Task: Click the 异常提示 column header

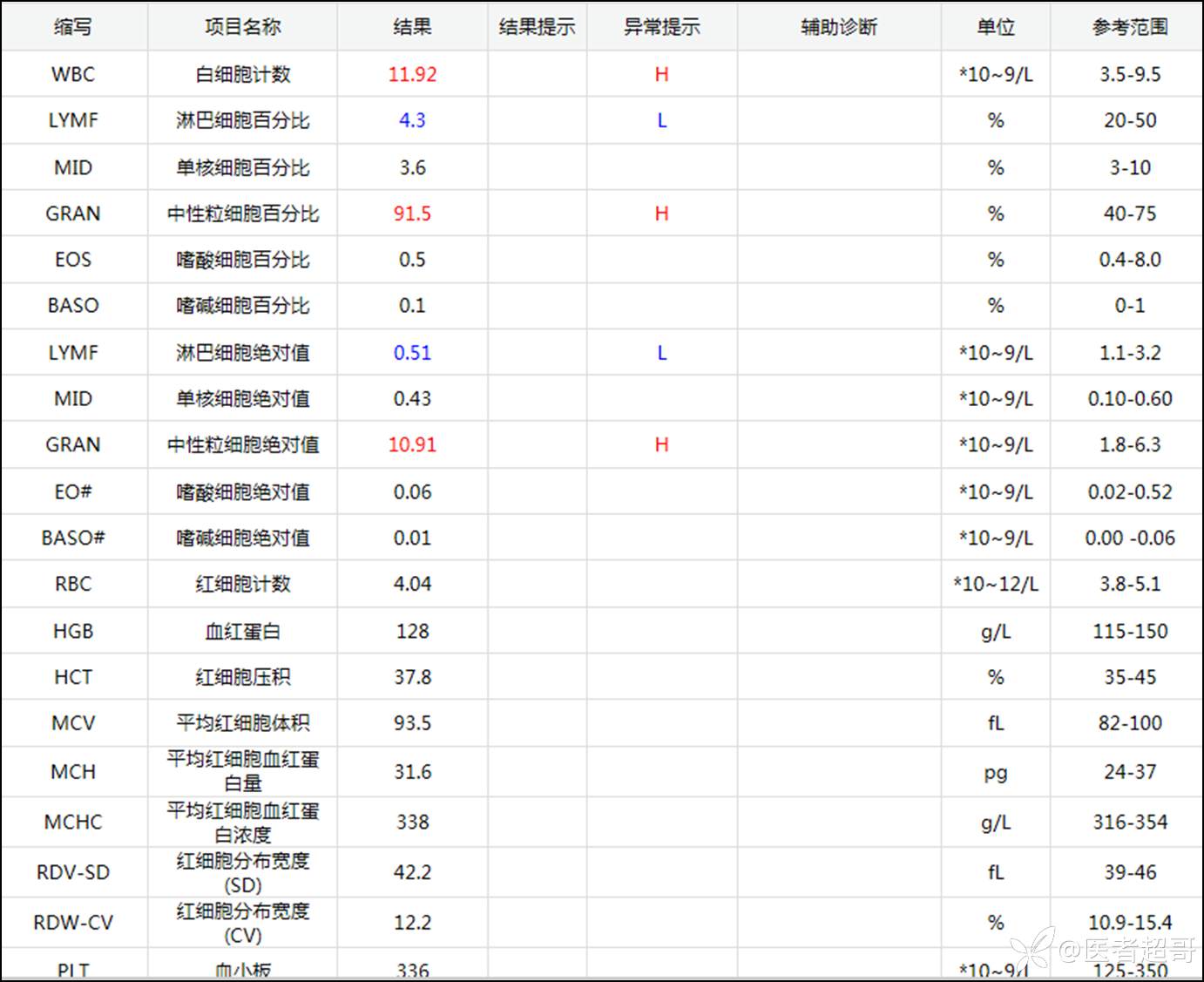Action: [661, 27]
